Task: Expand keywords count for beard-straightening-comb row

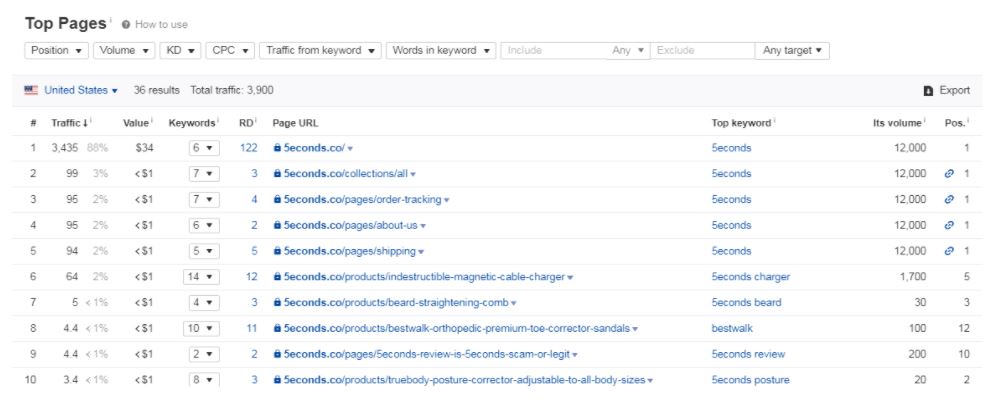Action: click(201, 303)
